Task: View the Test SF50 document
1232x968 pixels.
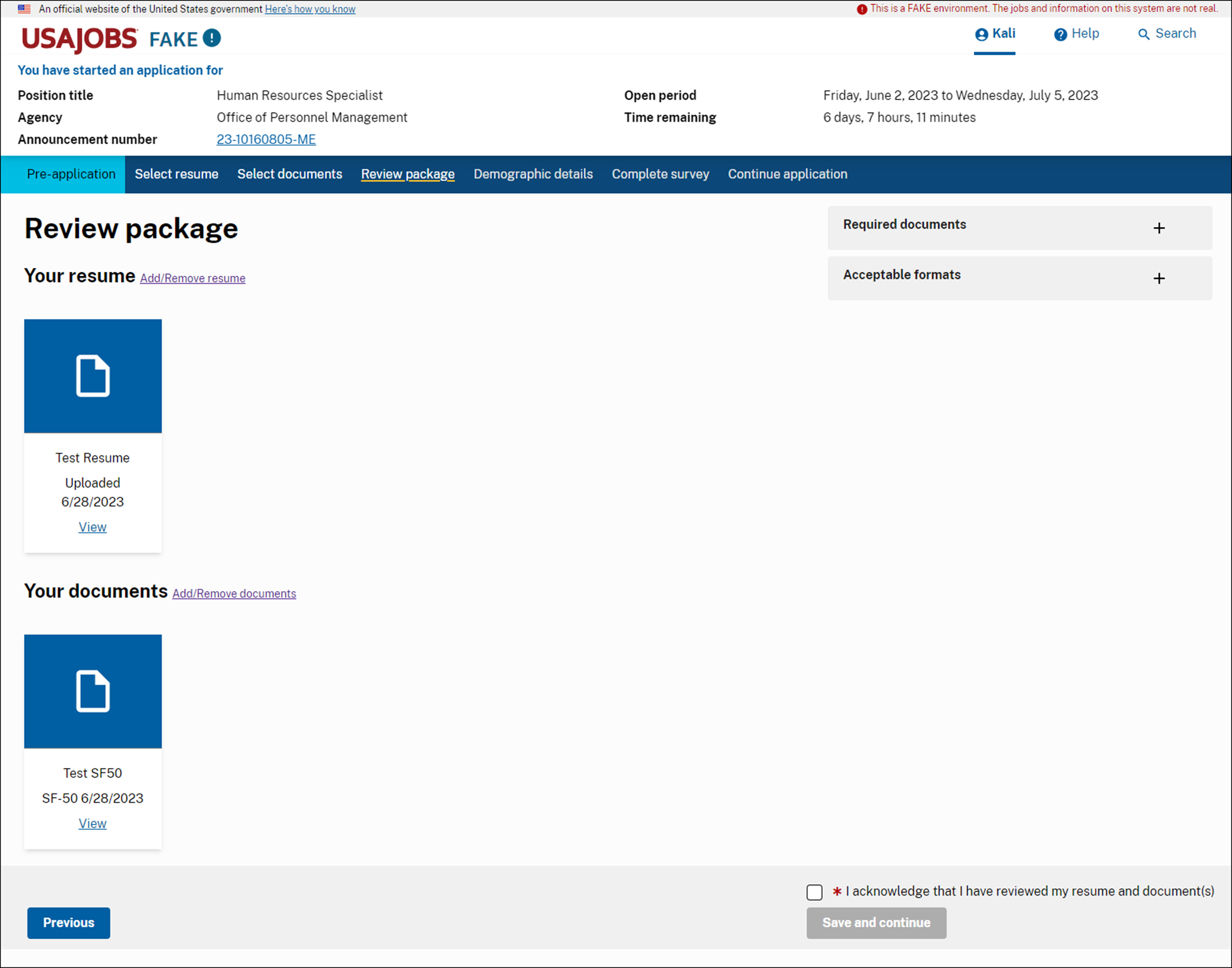Action: click(x=92, y=823)
